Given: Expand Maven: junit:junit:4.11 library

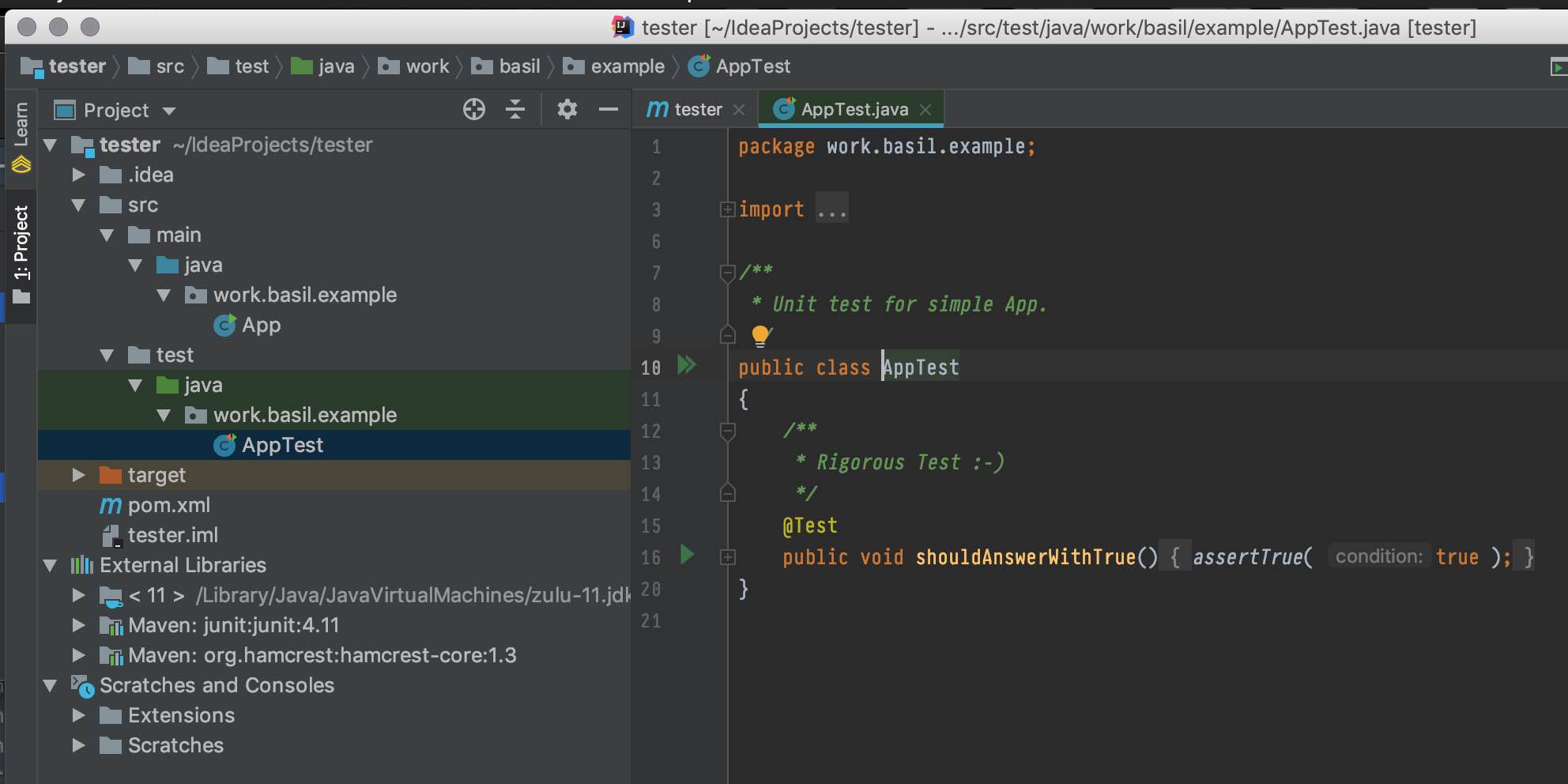Looking at the screenshot, I should tap(78, 625).
